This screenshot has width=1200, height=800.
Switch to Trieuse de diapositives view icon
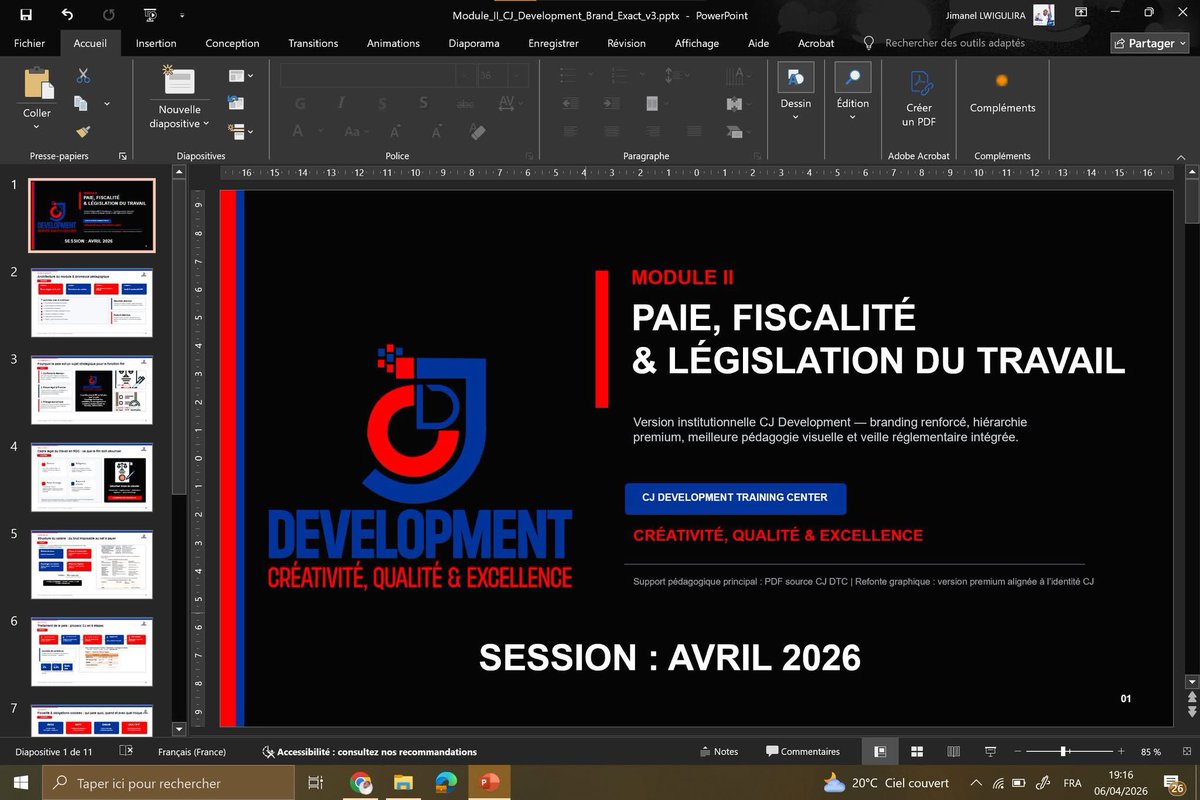pyautogui.click(x=916, y=751)
